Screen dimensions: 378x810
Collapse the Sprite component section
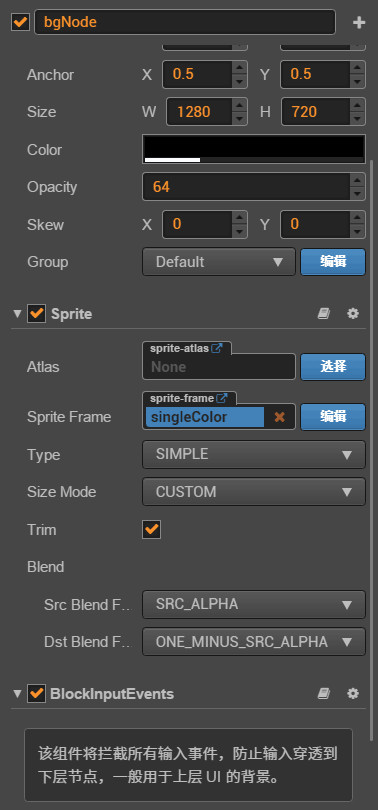(x=18, y=314)
